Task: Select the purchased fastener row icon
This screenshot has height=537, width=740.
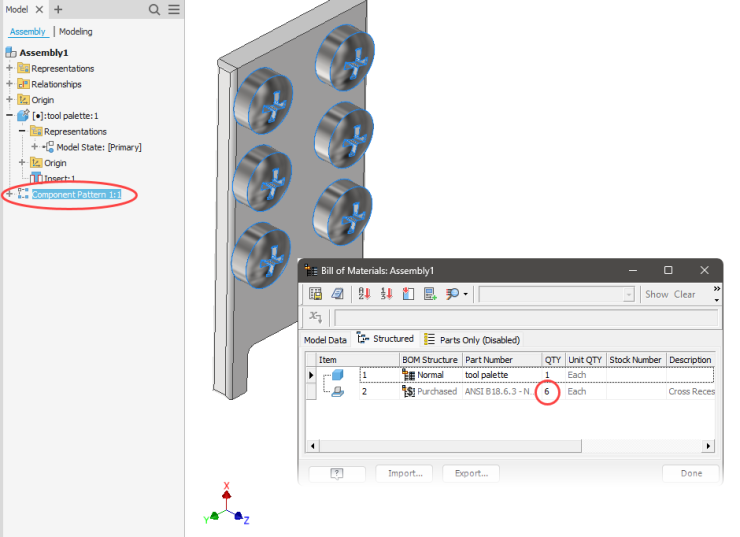Action: click(x=337, y=392)
